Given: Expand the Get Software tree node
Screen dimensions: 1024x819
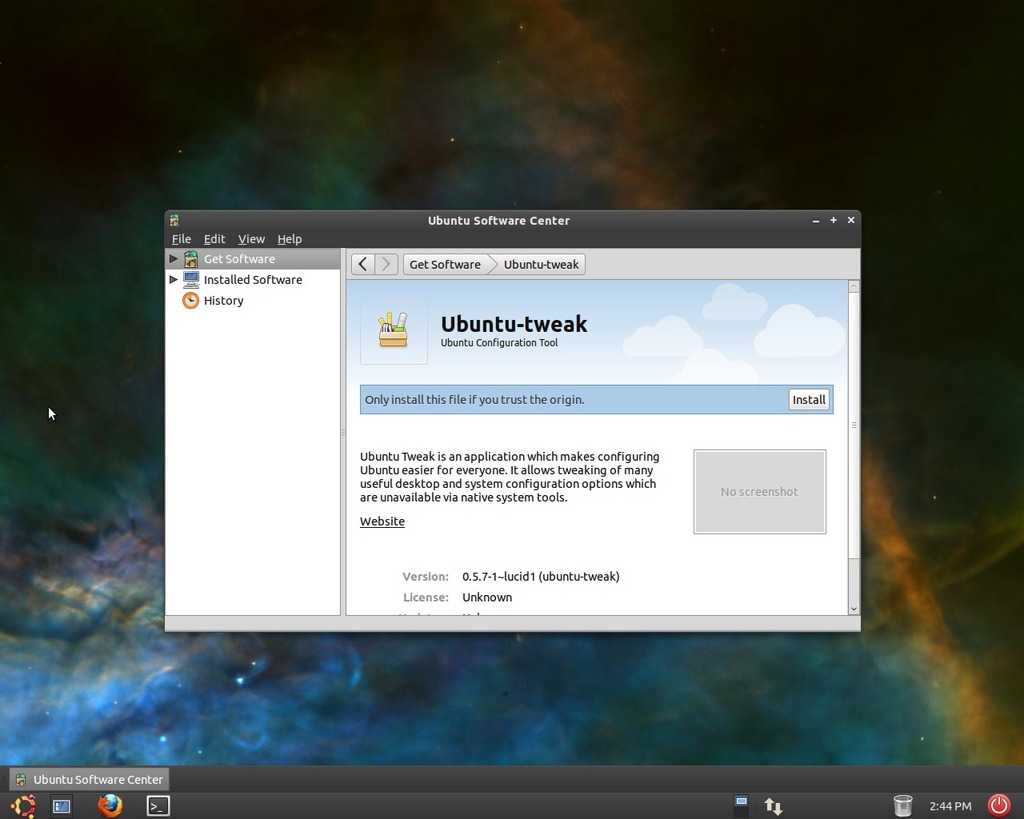Looking at the screenshot, I should coord(173,259).
